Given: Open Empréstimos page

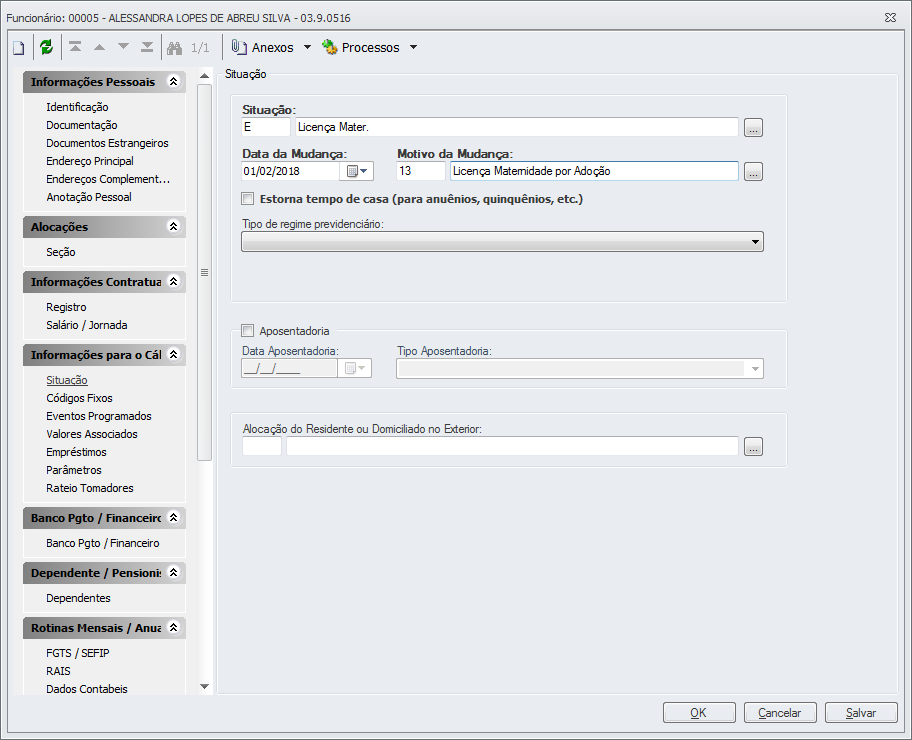Looking at the screenshot, I should (77, 453).
